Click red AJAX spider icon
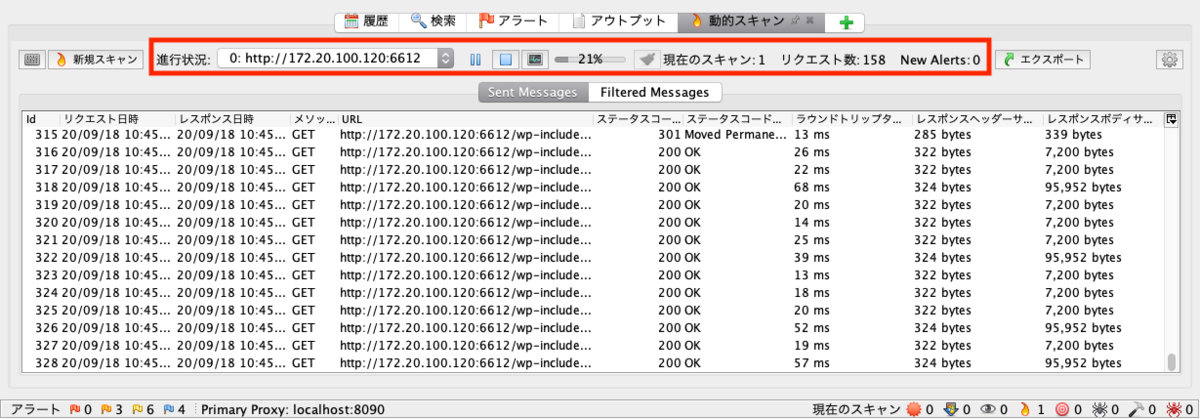 (x=1174, y=409)
